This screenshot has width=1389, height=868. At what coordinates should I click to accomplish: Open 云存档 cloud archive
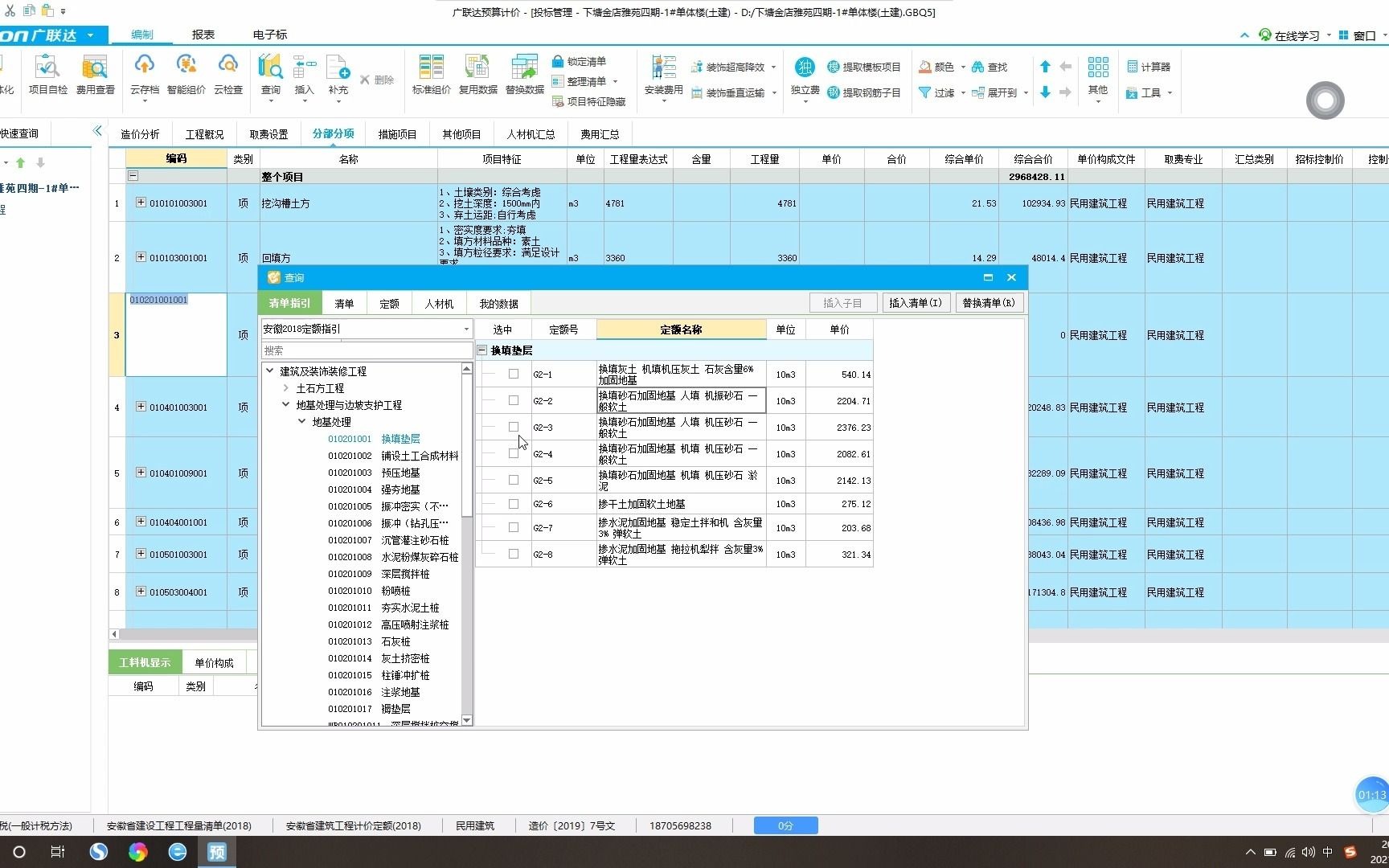(145, 75)
